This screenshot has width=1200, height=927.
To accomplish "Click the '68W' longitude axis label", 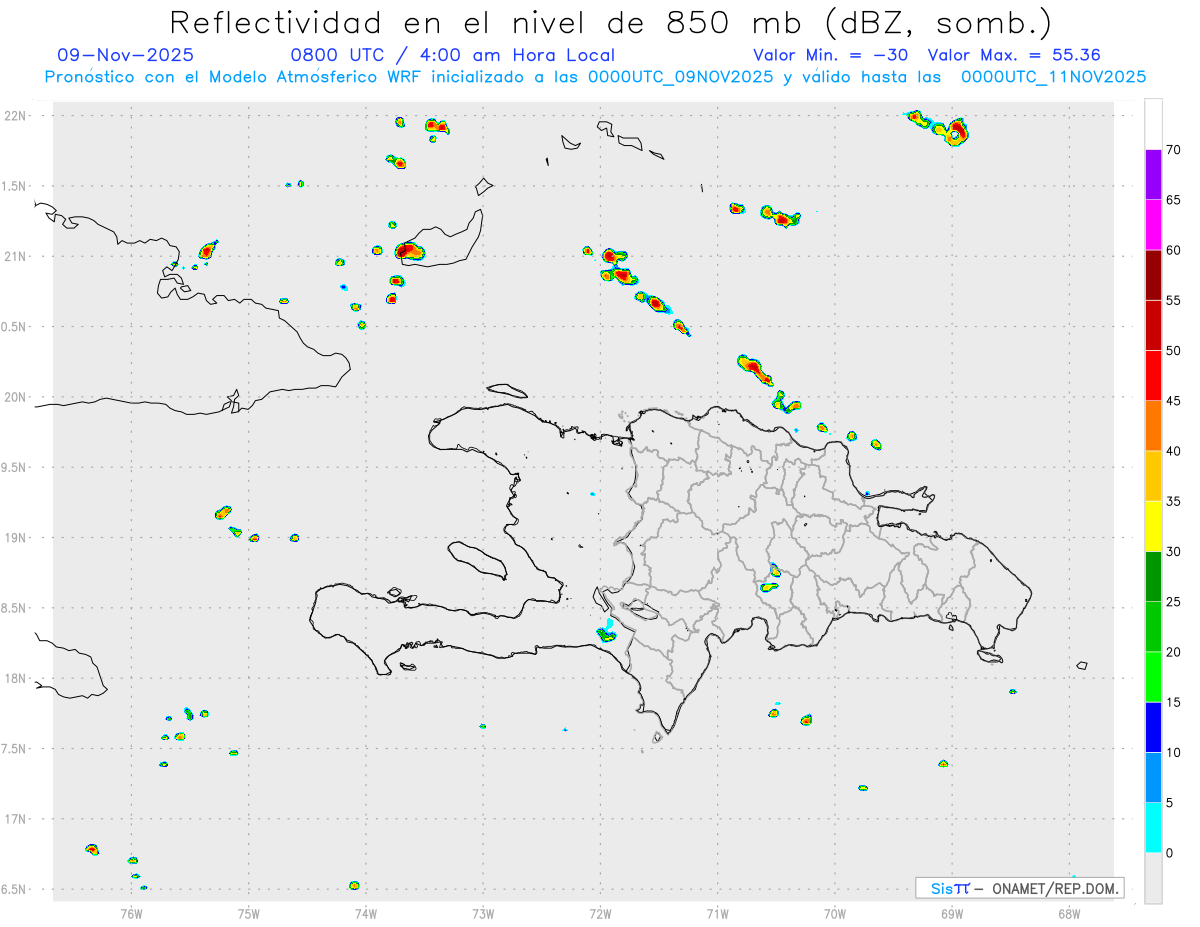I will [x=1069, y=914].
